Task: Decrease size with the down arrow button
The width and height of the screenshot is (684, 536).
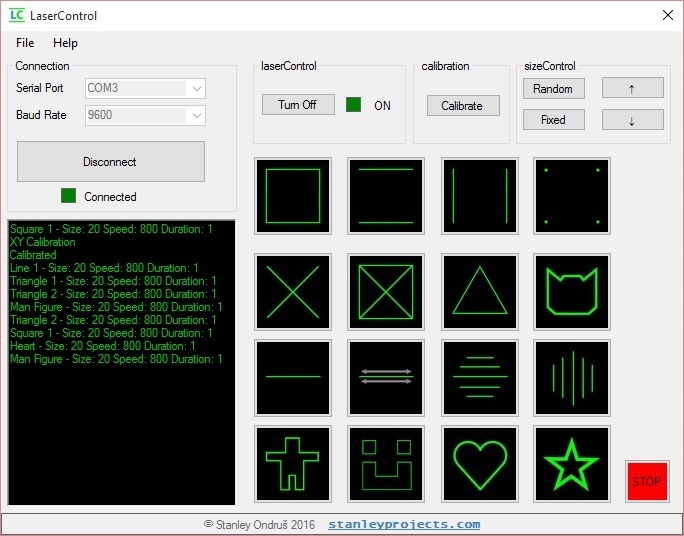Action: coord(633,119)
